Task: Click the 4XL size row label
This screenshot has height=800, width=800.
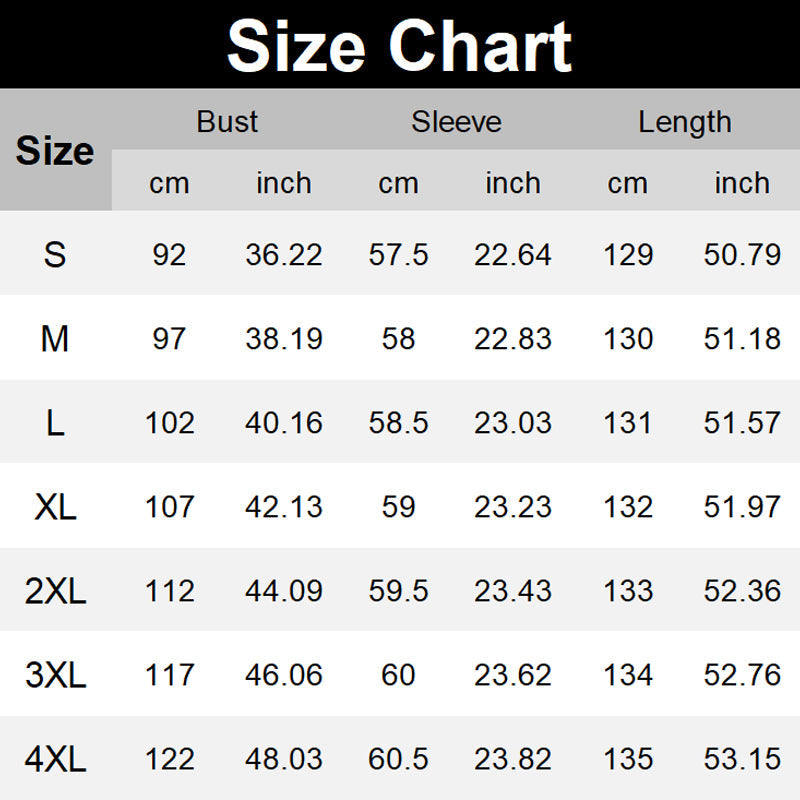Action: pos(55,759)
